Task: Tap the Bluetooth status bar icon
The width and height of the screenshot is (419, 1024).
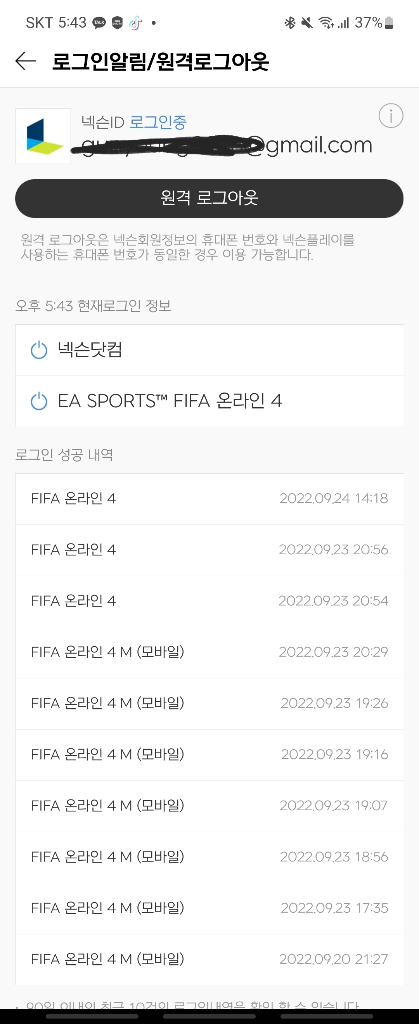Action: click(290, 23)
